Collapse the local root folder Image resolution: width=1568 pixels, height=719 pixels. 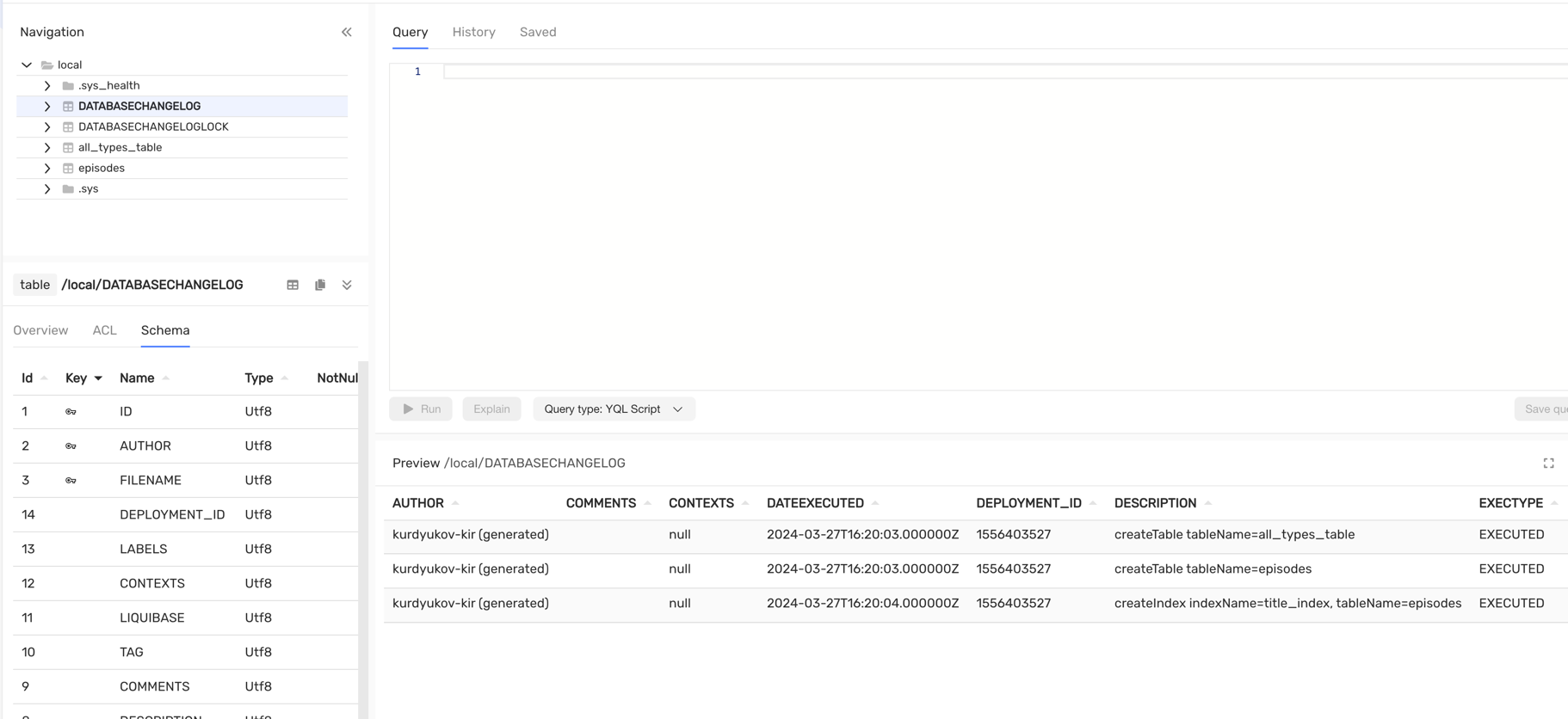[27, 65]
